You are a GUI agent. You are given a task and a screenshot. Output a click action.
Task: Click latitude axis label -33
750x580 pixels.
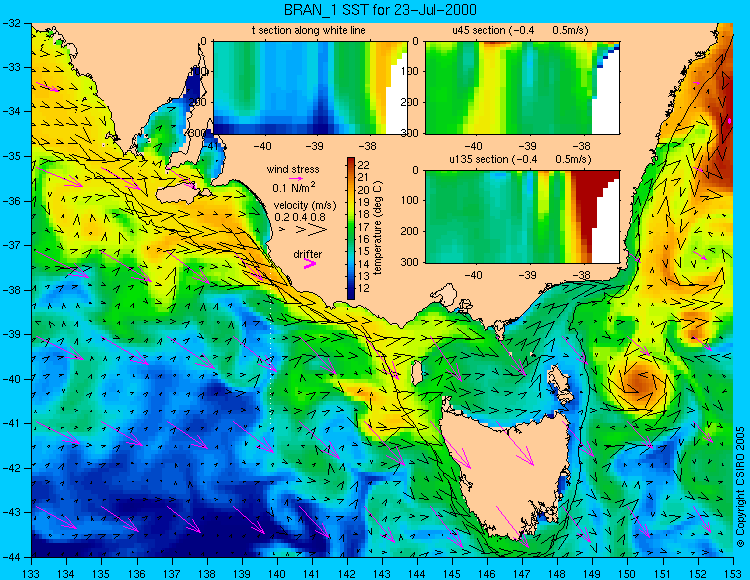point(11,67)
